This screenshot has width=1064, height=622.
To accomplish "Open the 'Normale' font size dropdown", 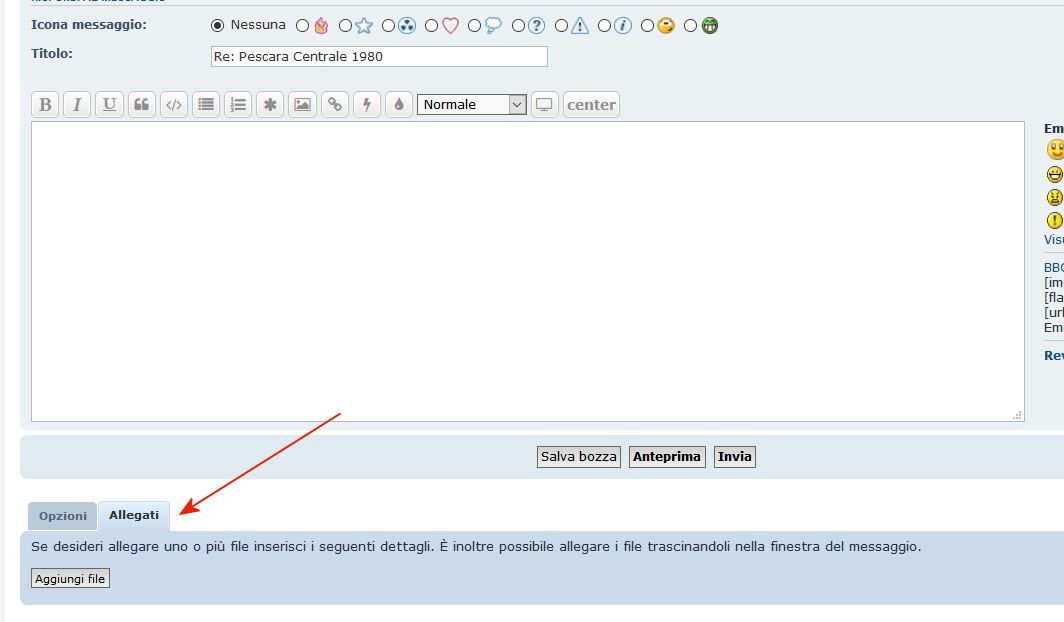I will (x=471, y=105).
